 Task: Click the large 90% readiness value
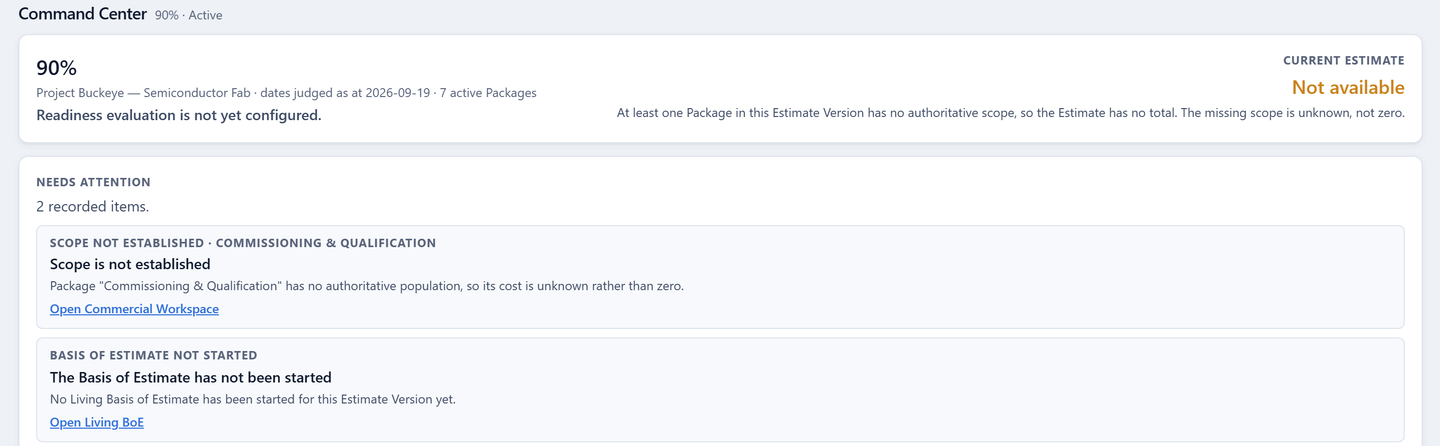(57, 68)
